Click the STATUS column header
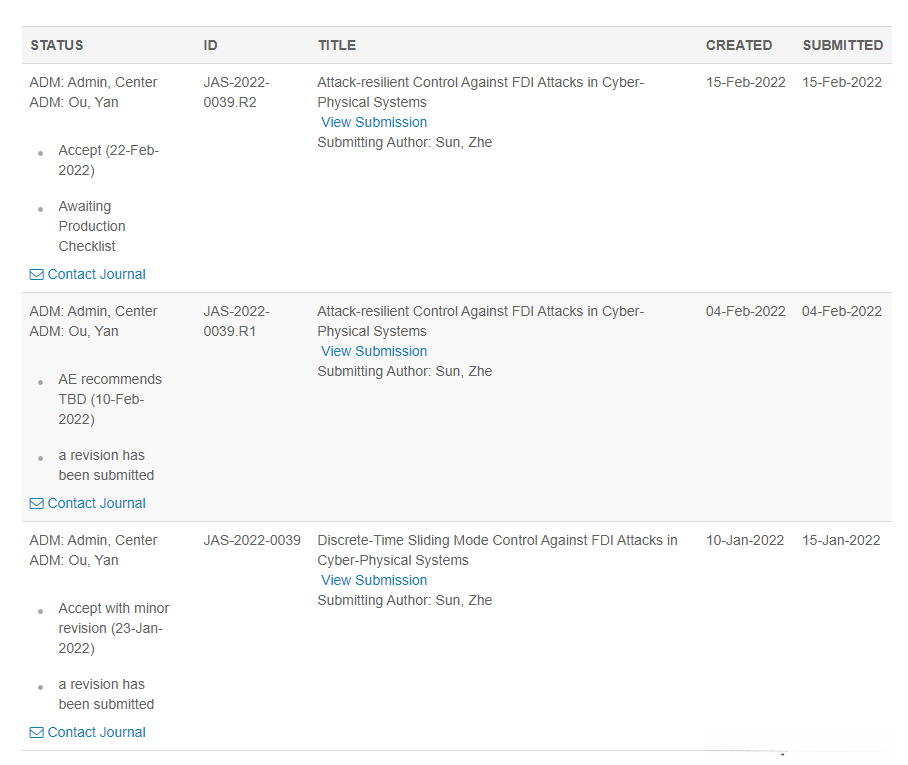This screenshot has width=908, height=765. click(57, 45)
